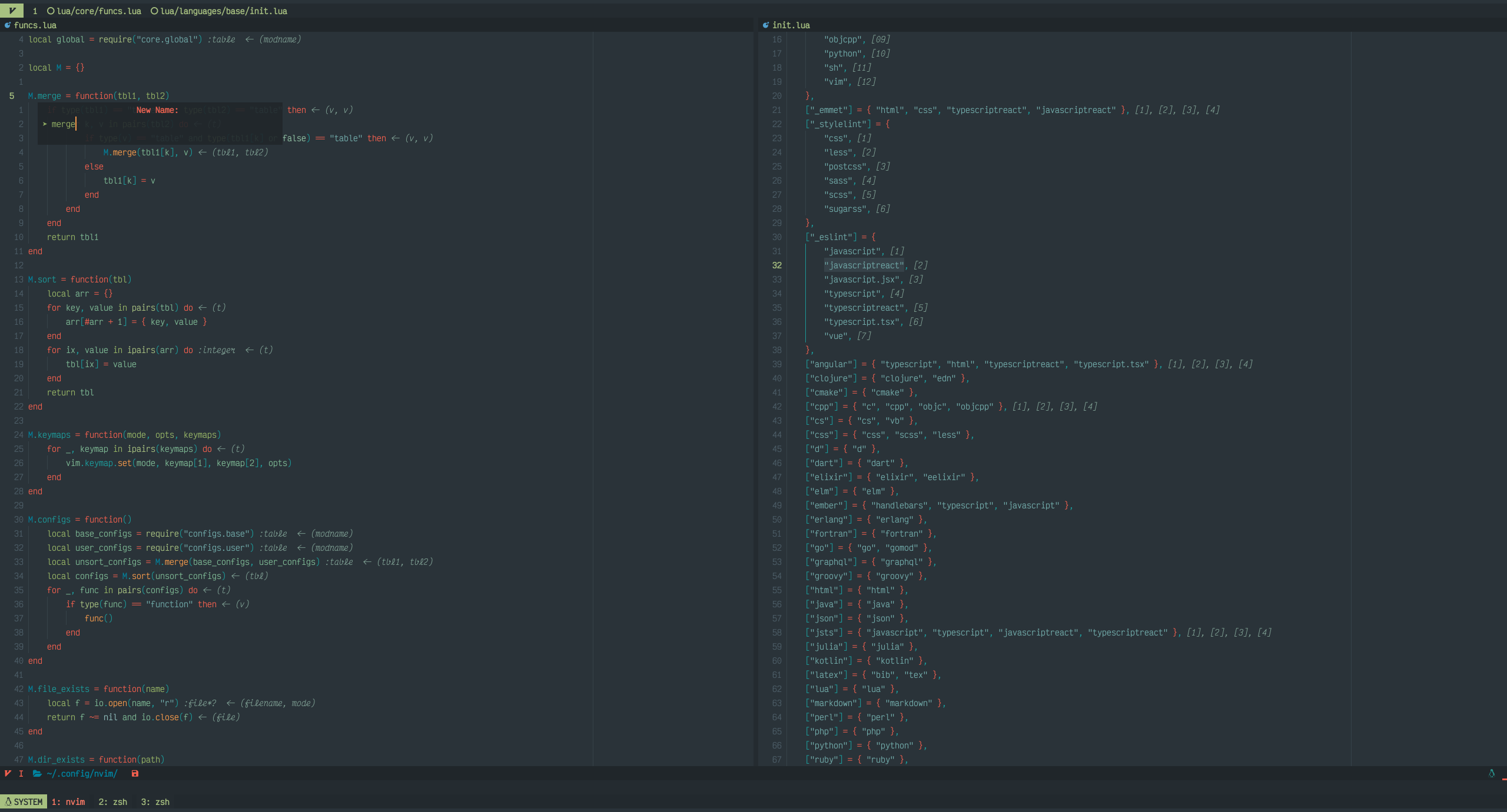The height and width of the screenshot is (812, 1507).
Task: Click the circle icon before lua/core/funcs.lua
Action: coord(51,11)
